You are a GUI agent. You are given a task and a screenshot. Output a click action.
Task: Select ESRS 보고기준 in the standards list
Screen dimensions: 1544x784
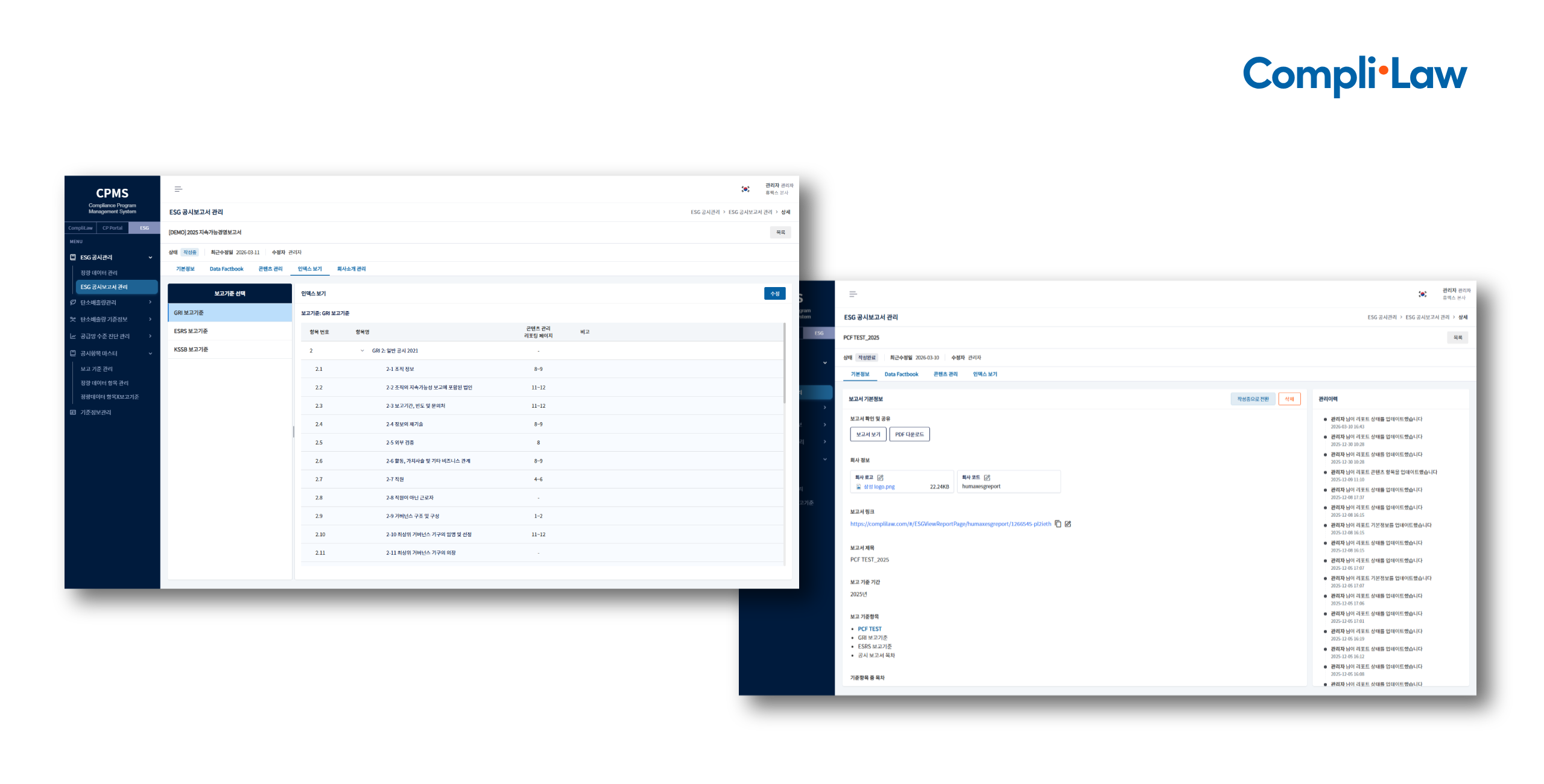[x=229, y=331]
